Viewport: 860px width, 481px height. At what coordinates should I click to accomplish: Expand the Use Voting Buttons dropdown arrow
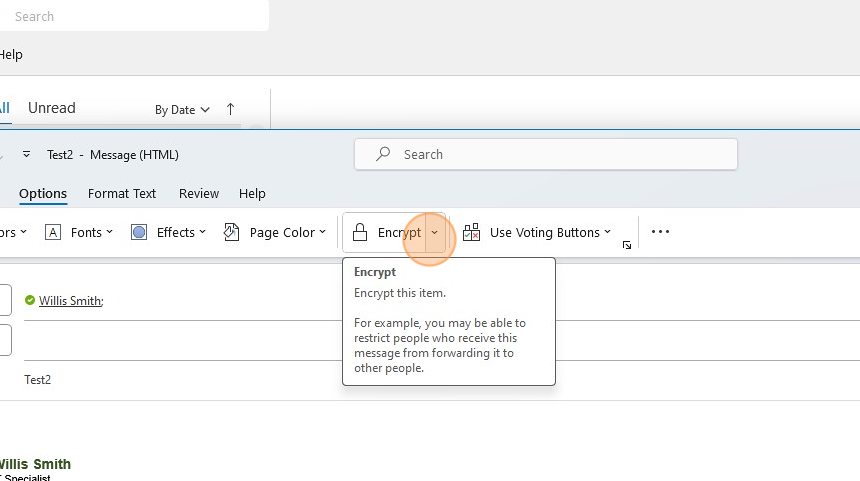[x=607, y=232]
